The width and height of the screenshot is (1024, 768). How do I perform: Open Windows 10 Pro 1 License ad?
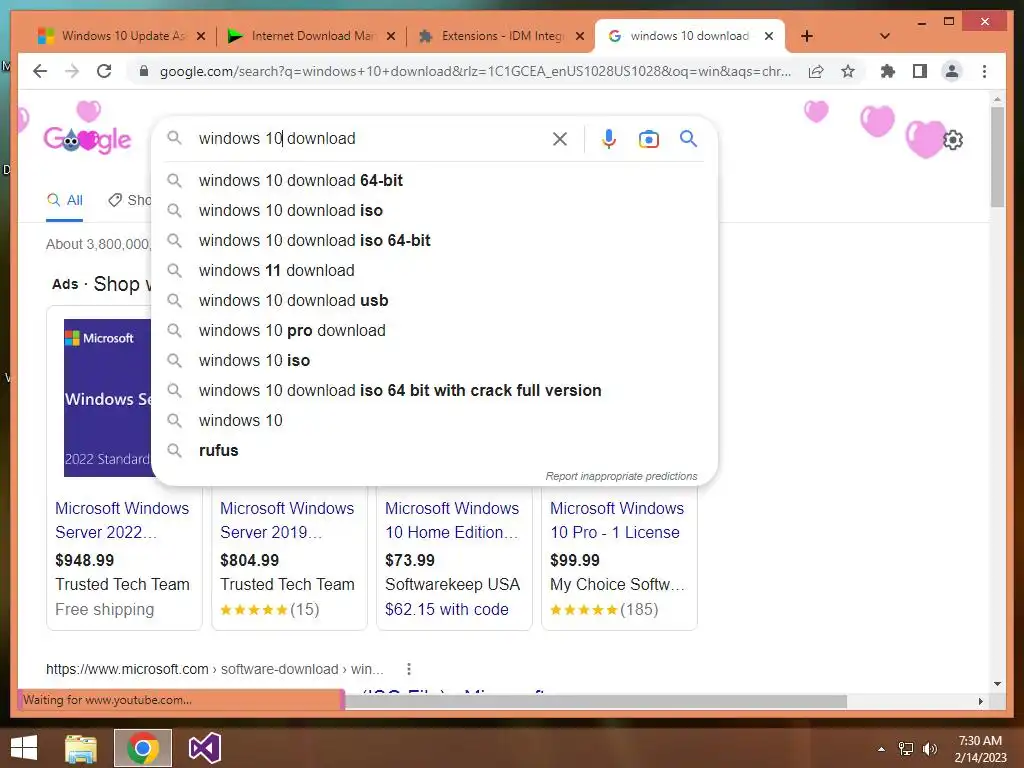(x=616, y=520)
